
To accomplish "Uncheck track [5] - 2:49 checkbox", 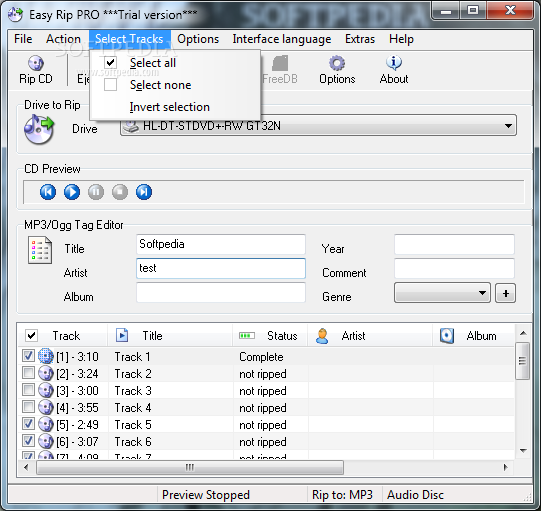I will (28, 423).
